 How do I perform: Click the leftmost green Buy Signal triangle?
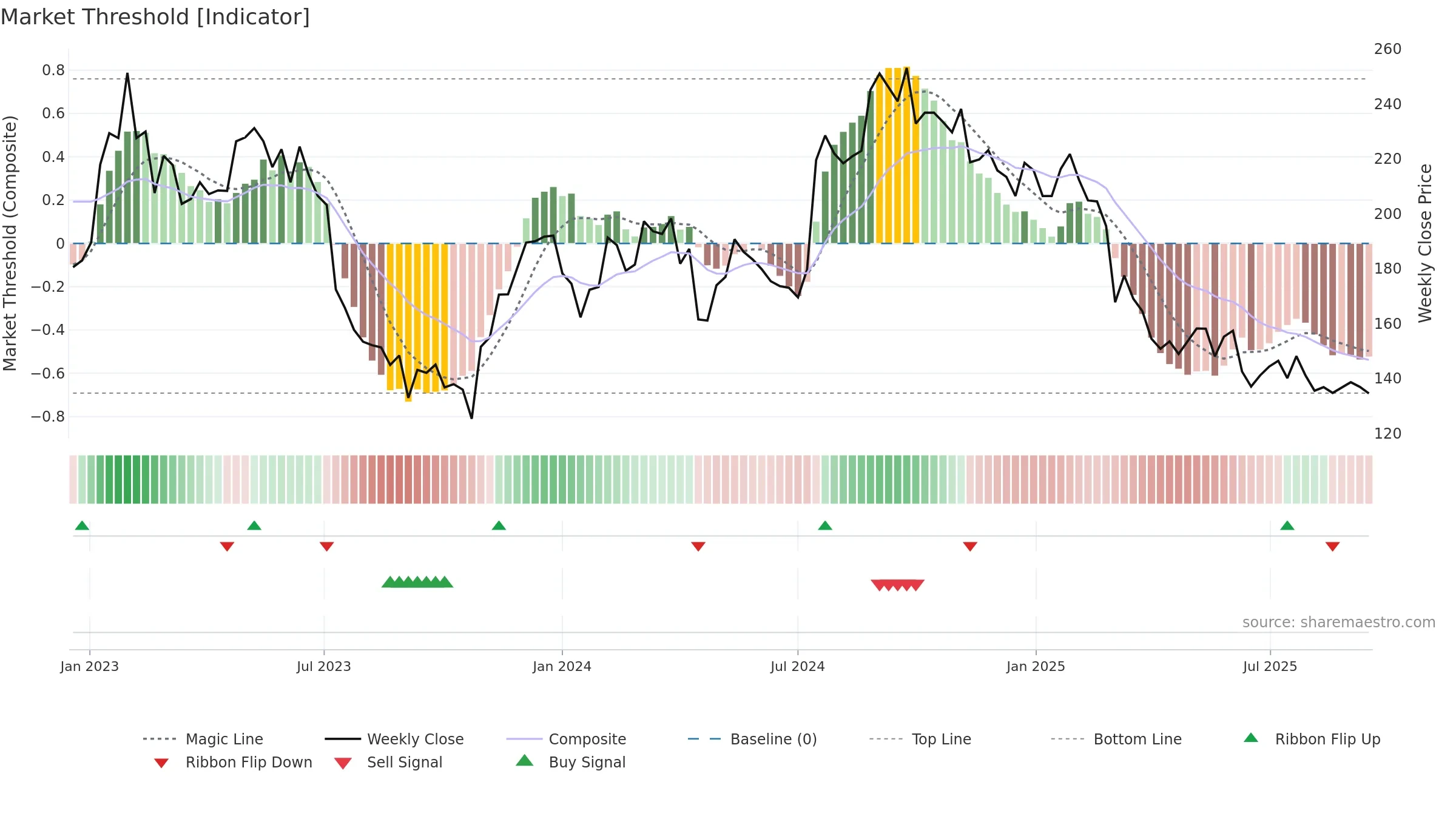pos(389,582)
